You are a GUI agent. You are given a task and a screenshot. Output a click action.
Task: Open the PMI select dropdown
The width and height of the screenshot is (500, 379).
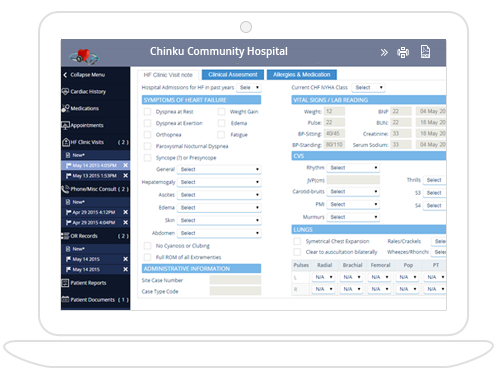[353, 204]
